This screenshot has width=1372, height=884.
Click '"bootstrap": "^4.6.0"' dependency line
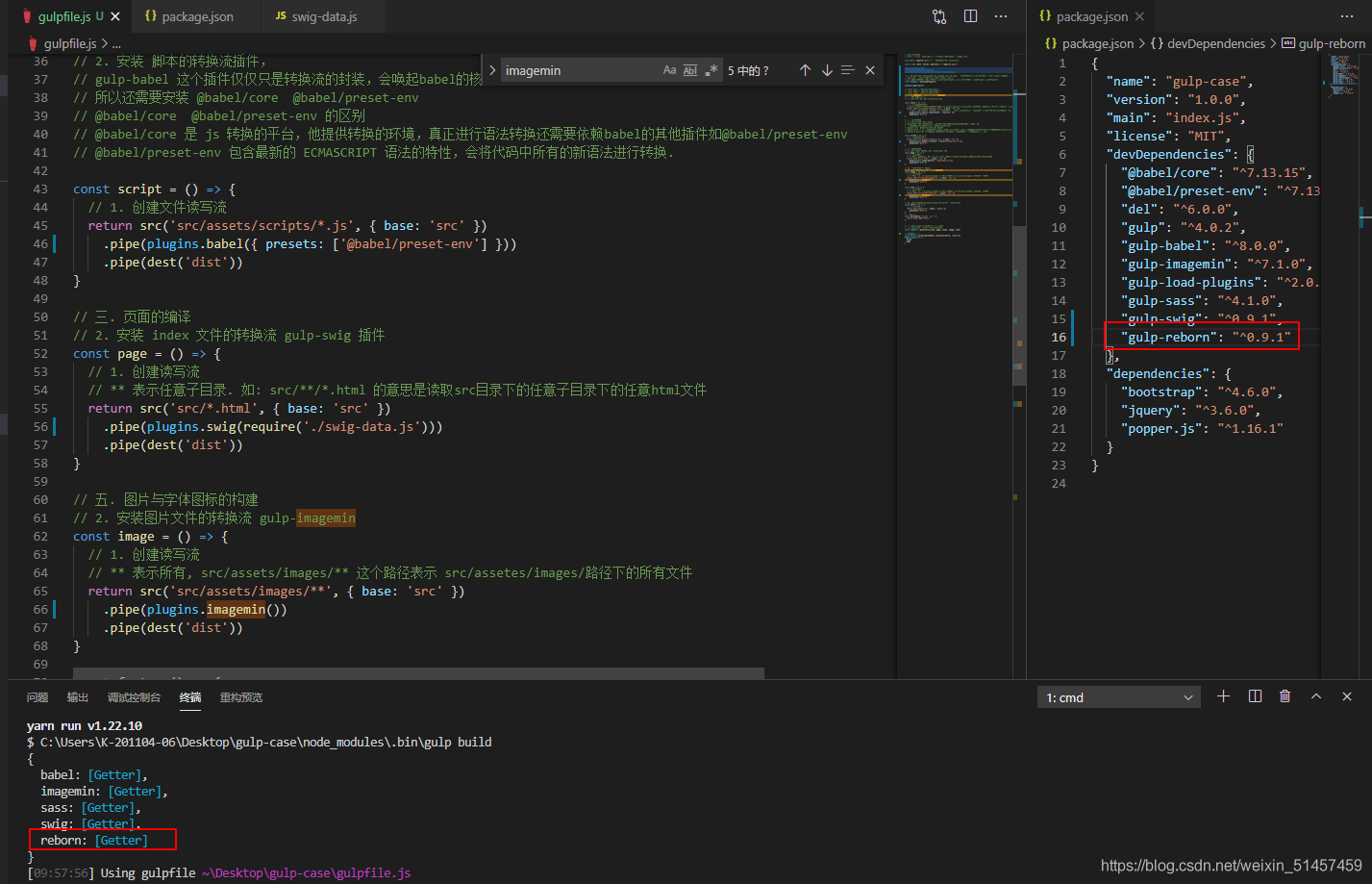1202,391
